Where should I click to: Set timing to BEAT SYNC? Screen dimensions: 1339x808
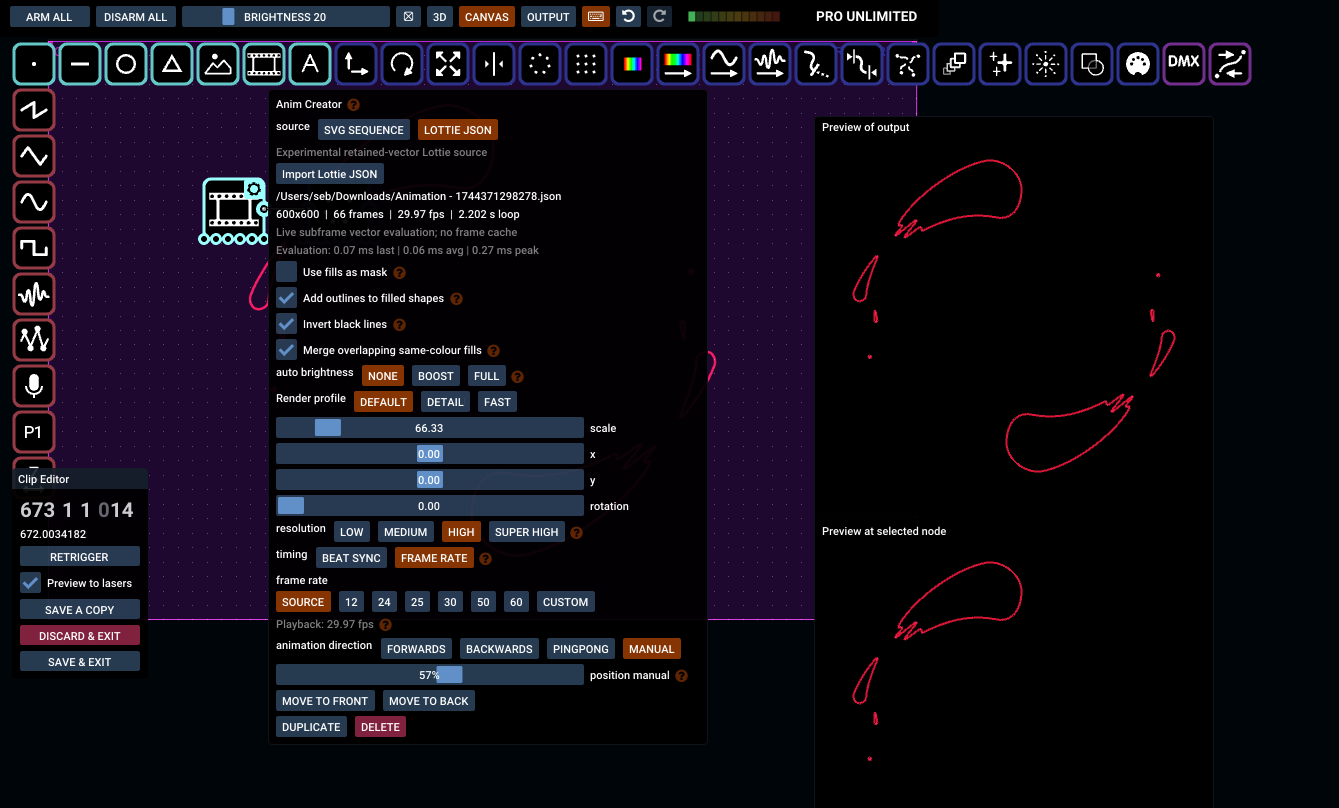[x=352, y=558]
